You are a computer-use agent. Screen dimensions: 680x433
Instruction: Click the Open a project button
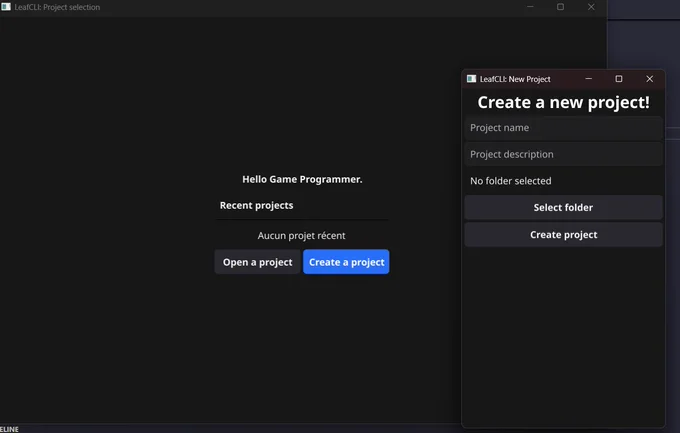257,262
